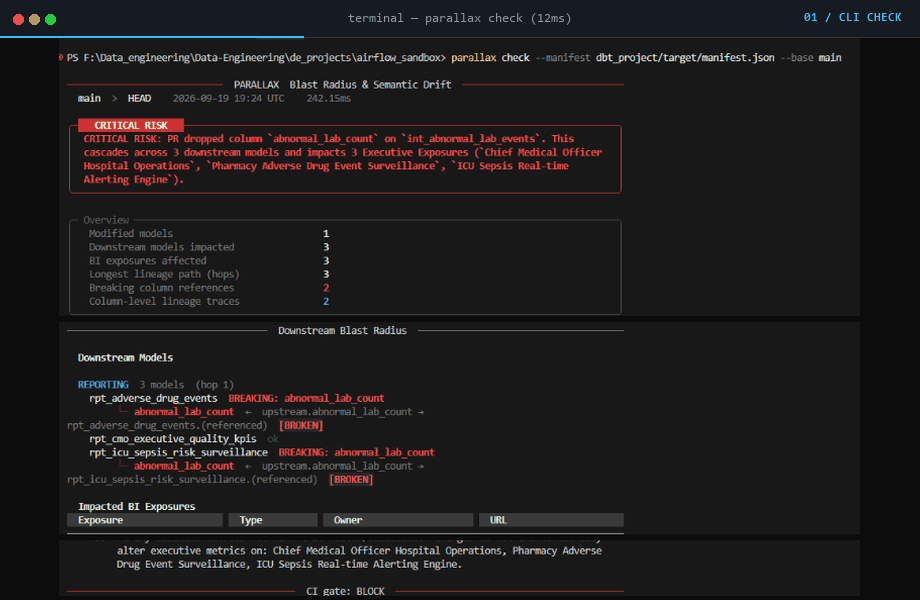Screen dimensions: 920x600
Task: Click the '--base' flag in the command
Action: point(797,57)
